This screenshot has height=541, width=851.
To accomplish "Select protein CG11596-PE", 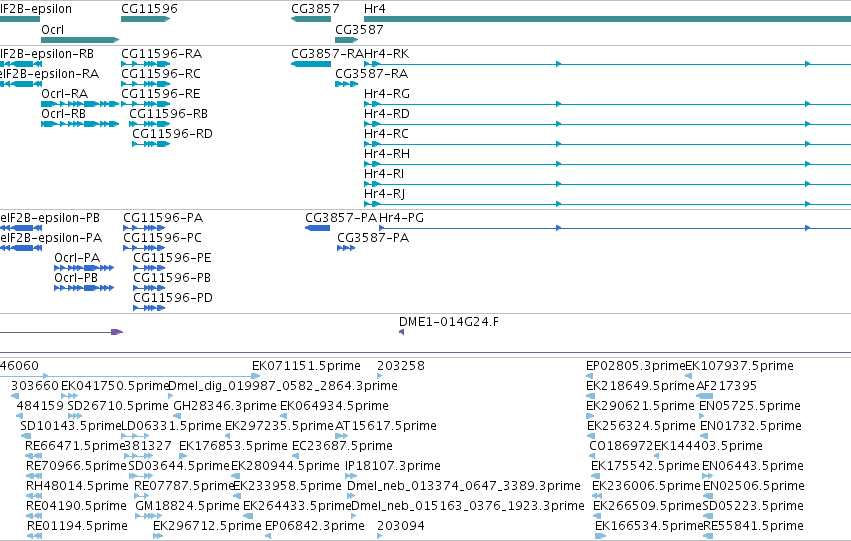I will [x=173, y=258].
